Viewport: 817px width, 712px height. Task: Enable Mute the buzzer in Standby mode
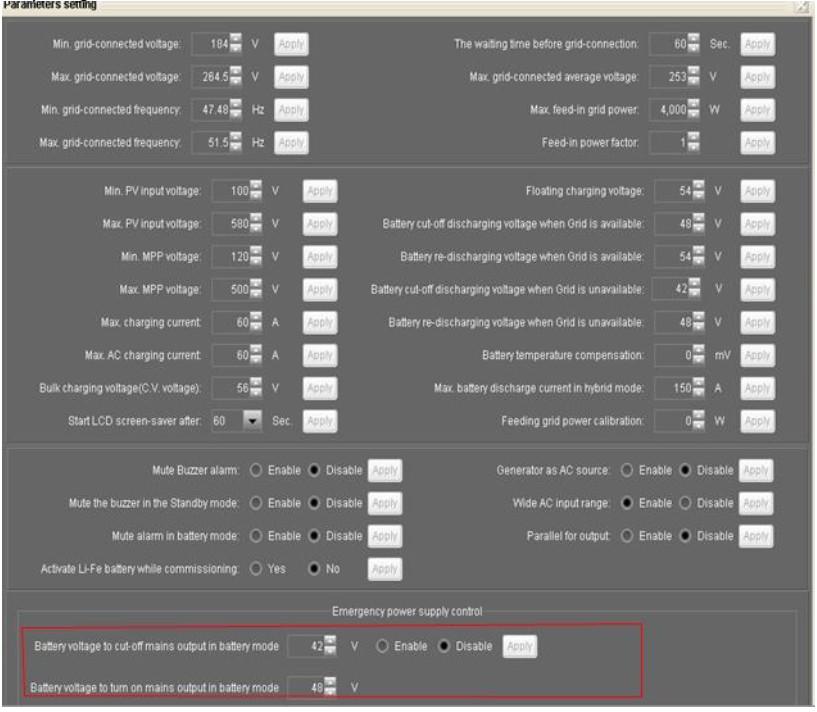(256, 503)
